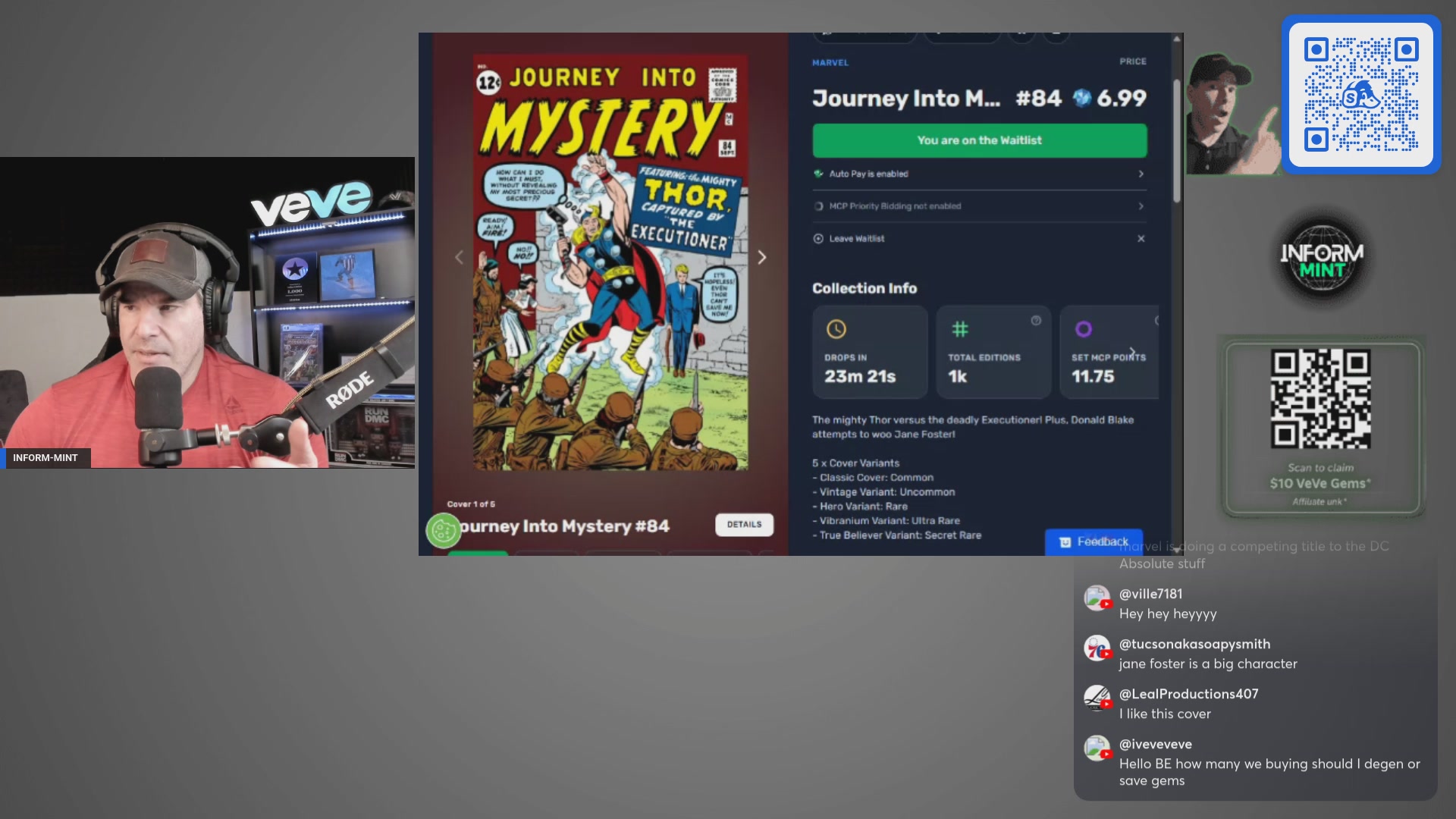1456x819 pixels.
Task: Click the cookie settings badge icon
Action: tap(443, 531)
